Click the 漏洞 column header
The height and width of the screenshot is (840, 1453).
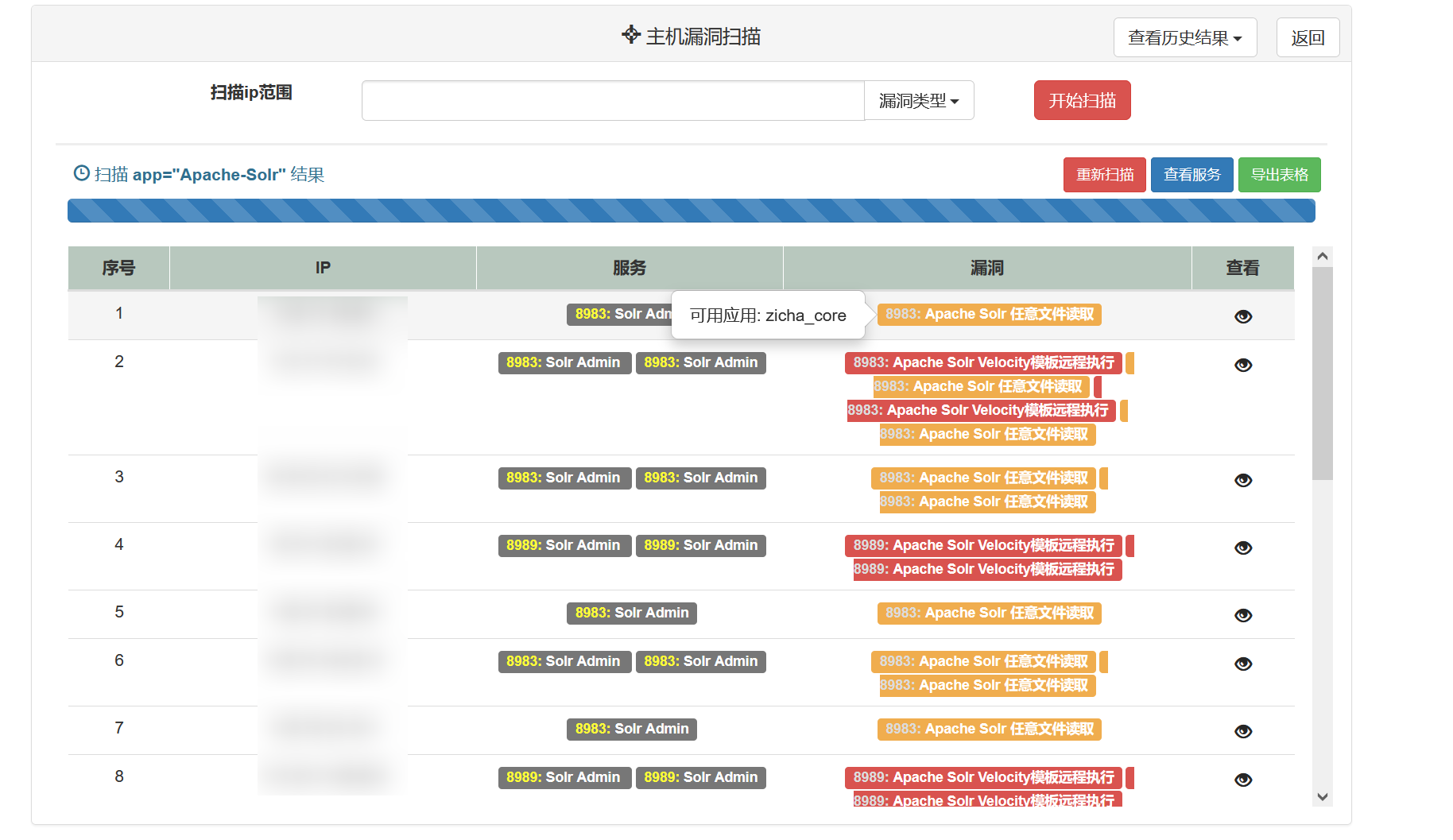(x=987, y=268)
